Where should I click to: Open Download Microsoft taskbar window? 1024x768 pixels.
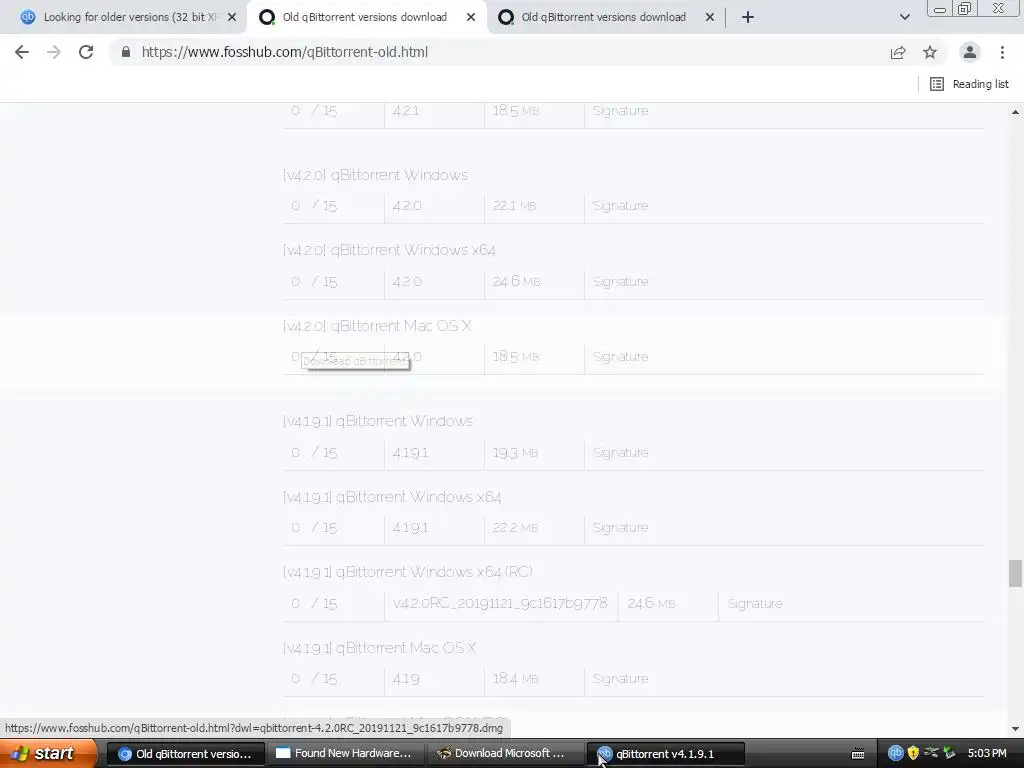(x=505, y=754)
